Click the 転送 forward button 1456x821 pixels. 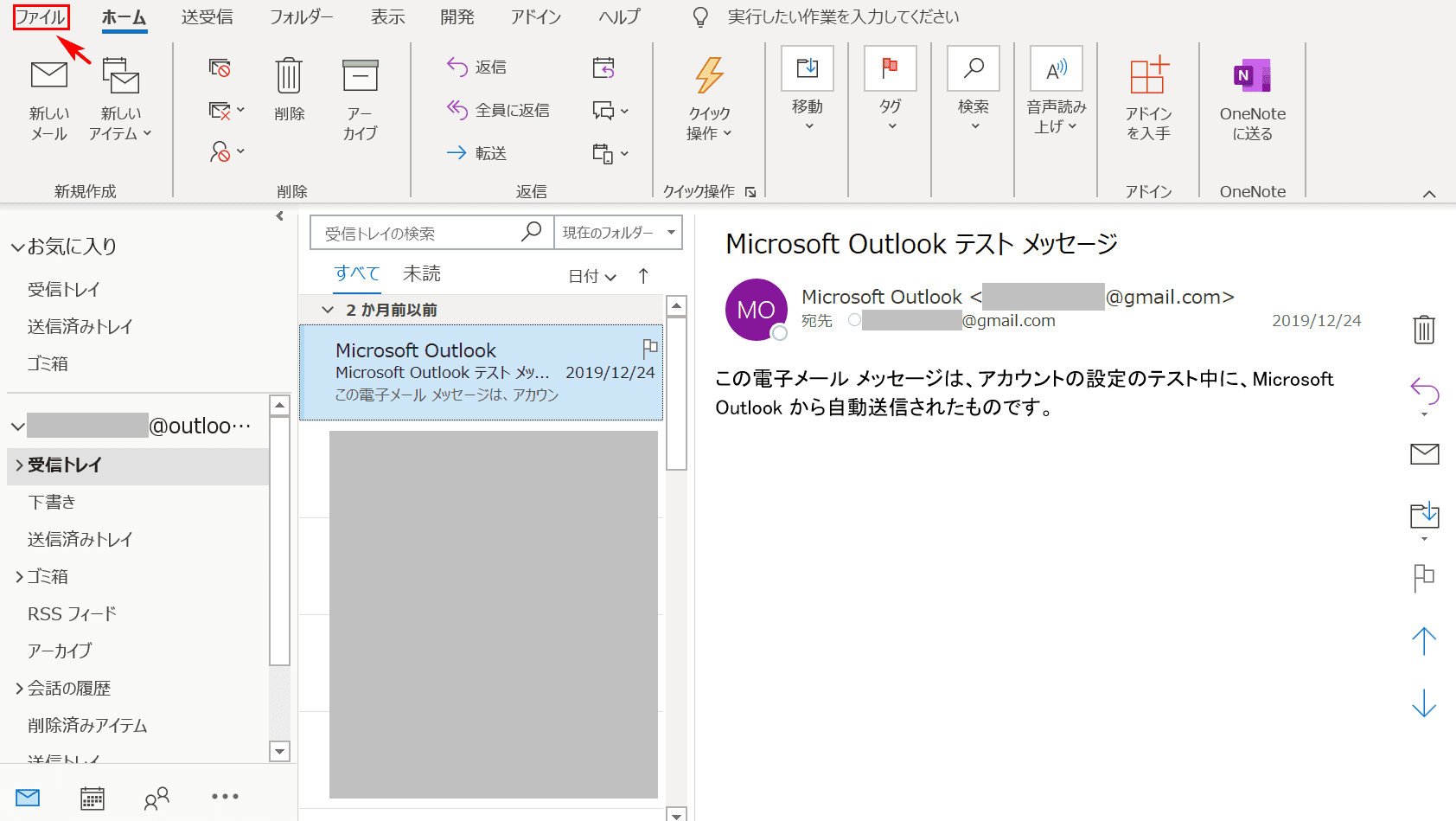[x=477, y=153]
